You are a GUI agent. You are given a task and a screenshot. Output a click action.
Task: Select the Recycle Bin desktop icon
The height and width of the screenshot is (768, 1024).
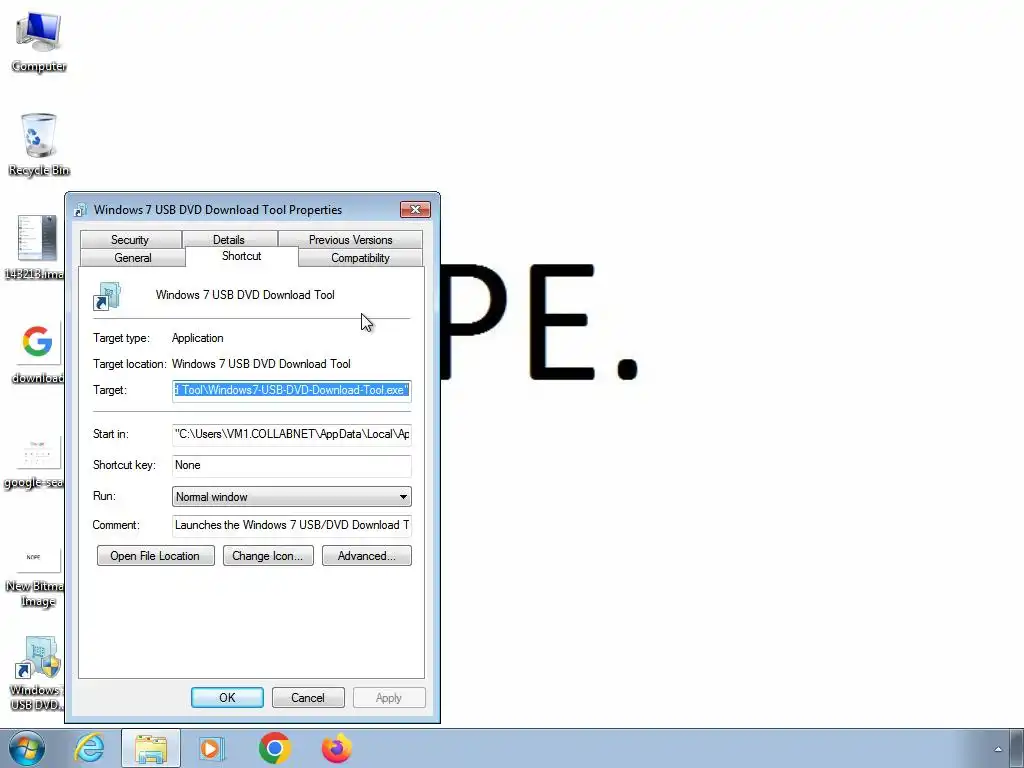click(39, 145)
